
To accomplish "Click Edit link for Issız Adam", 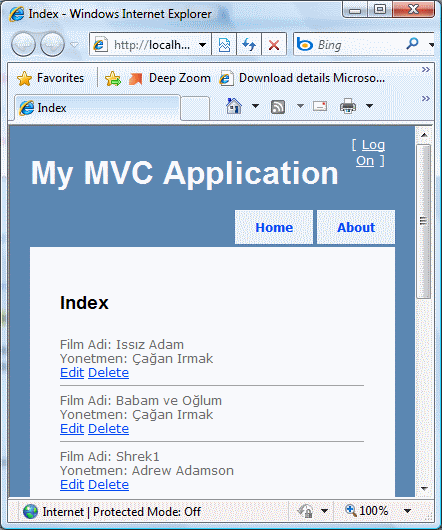I will [72, 372].
